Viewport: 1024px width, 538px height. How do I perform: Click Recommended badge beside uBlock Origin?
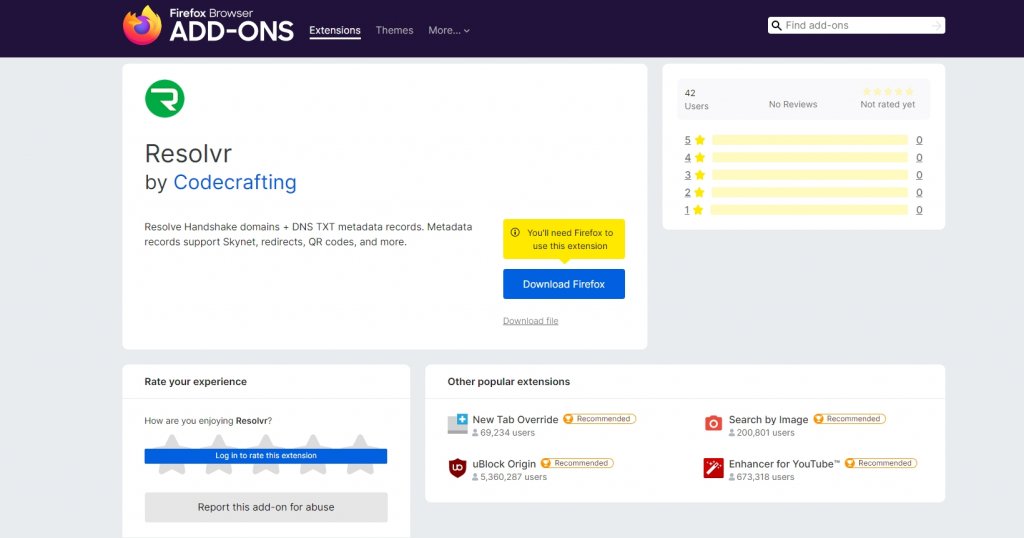coord(577,463)
